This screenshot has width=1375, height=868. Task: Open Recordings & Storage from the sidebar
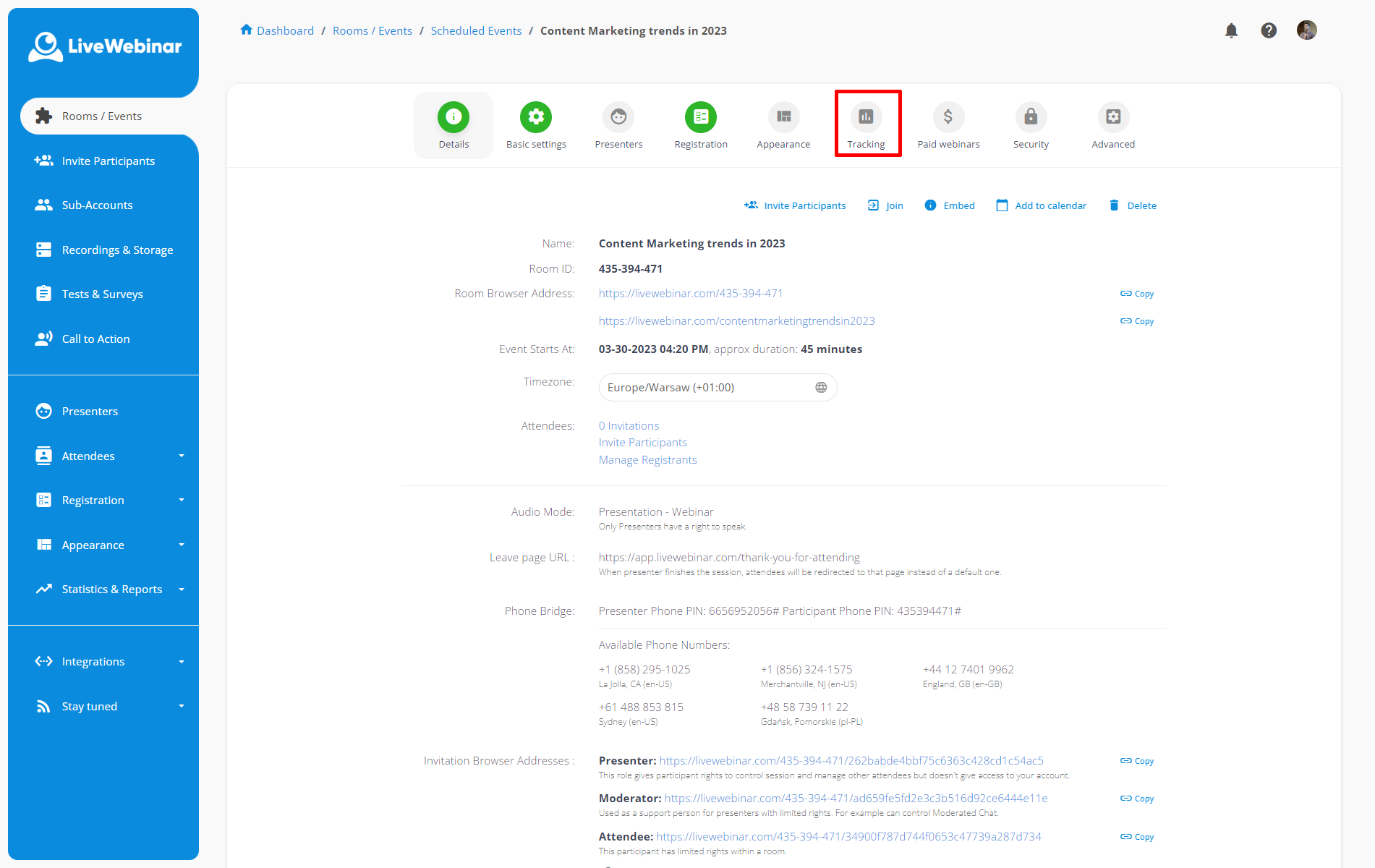117,249
